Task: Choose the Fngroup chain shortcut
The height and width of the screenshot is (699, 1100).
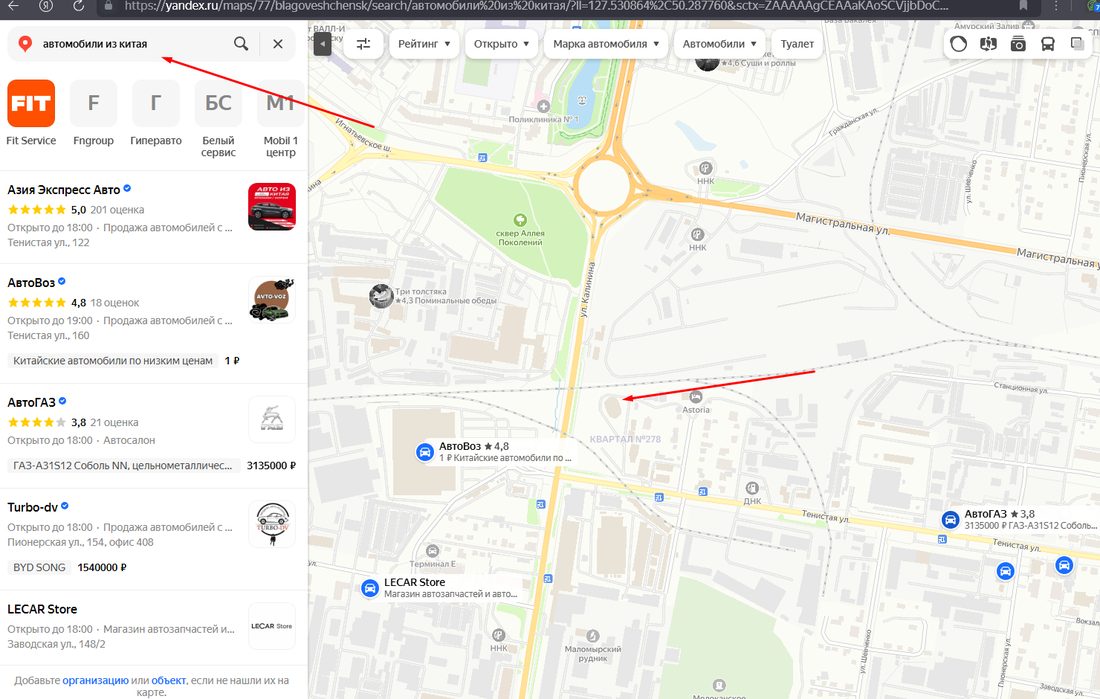Action: point(93,113)
